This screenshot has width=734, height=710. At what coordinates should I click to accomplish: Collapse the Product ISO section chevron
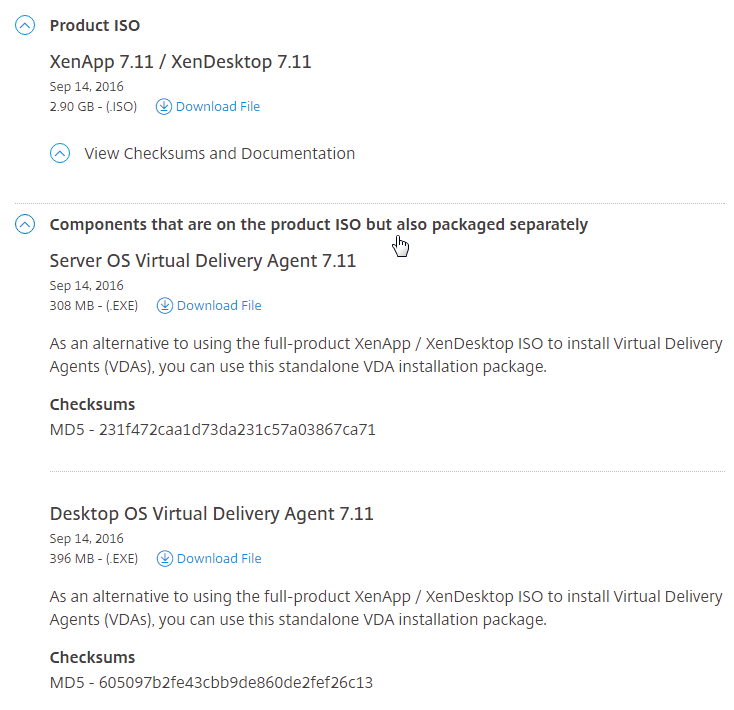25,25
